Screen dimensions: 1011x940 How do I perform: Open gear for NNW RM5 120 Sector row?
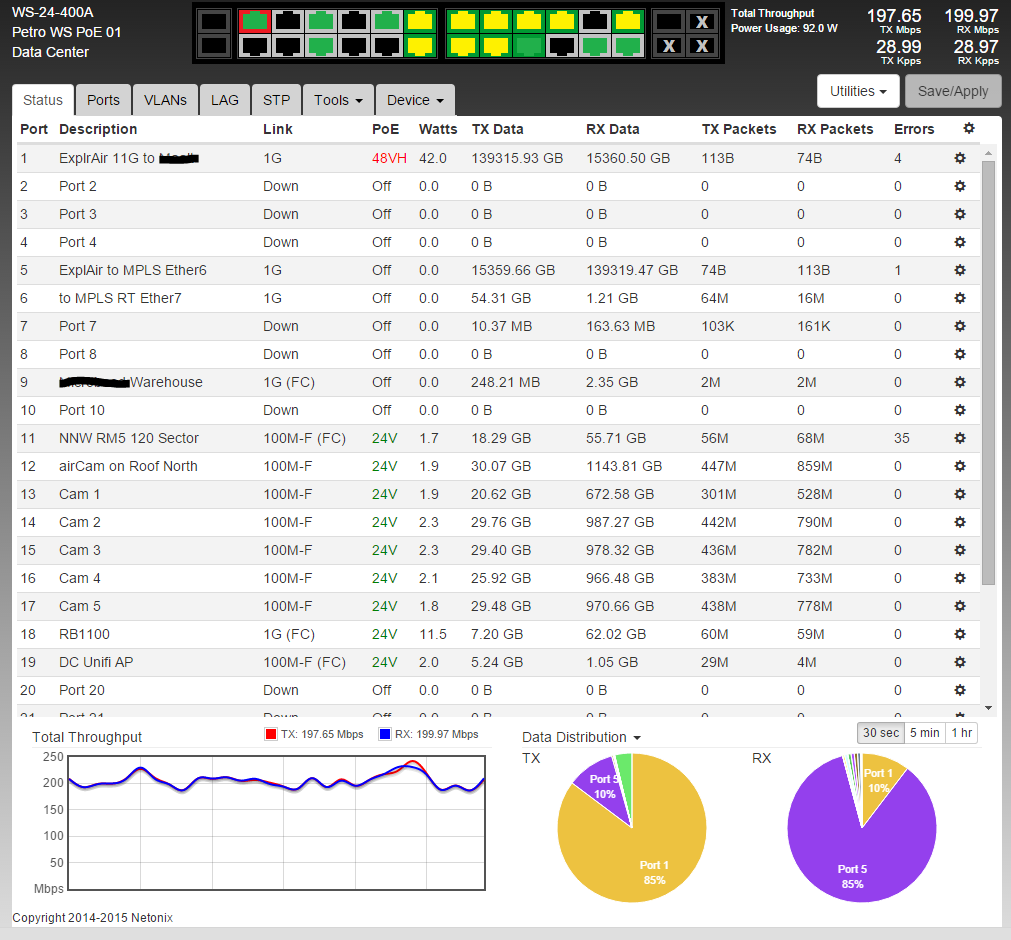(x=959, y=438)
